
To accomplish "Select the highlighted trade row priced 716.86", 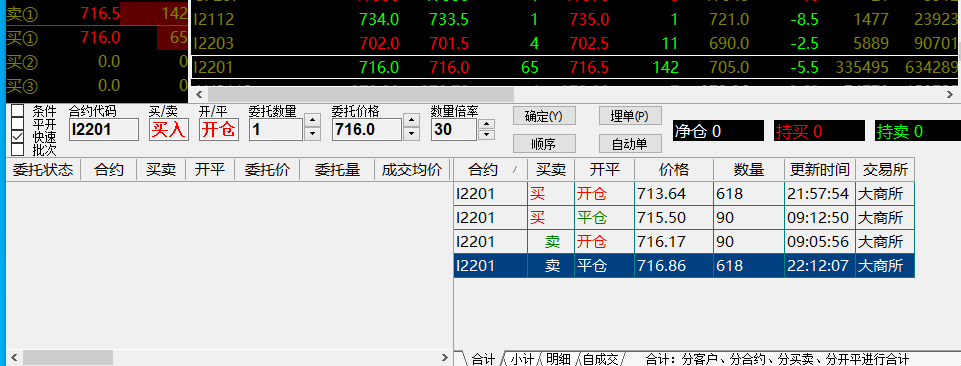I will (x=684, y=265).
